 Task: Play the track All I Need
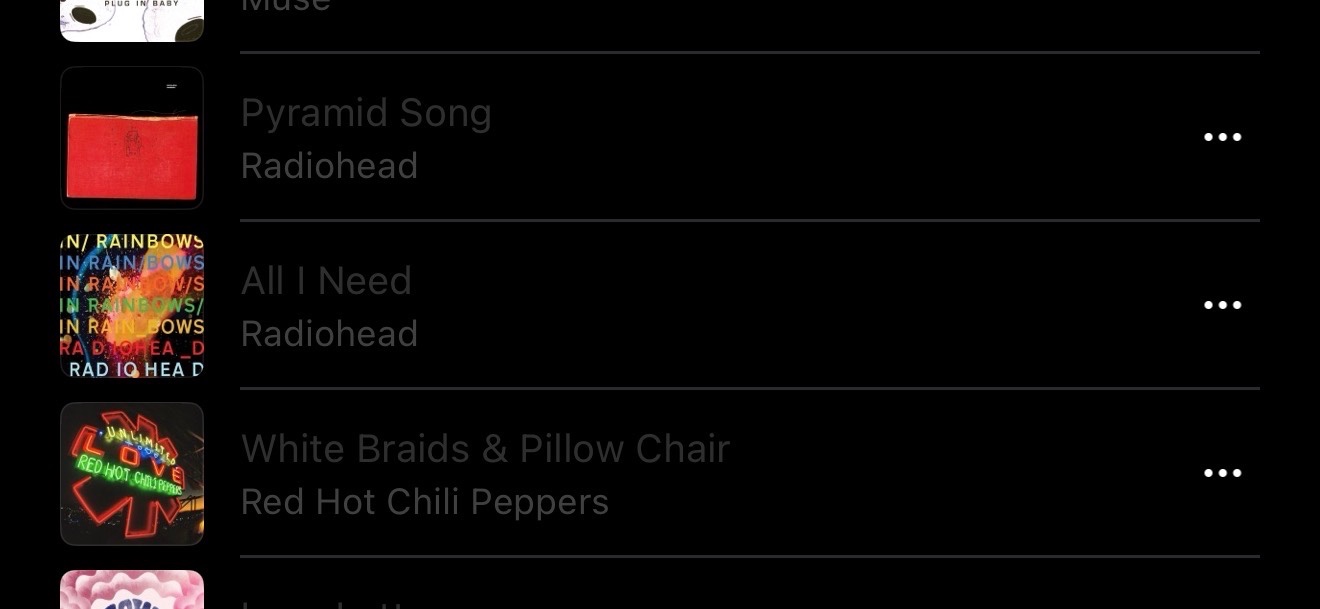click(x=326, y=281)
